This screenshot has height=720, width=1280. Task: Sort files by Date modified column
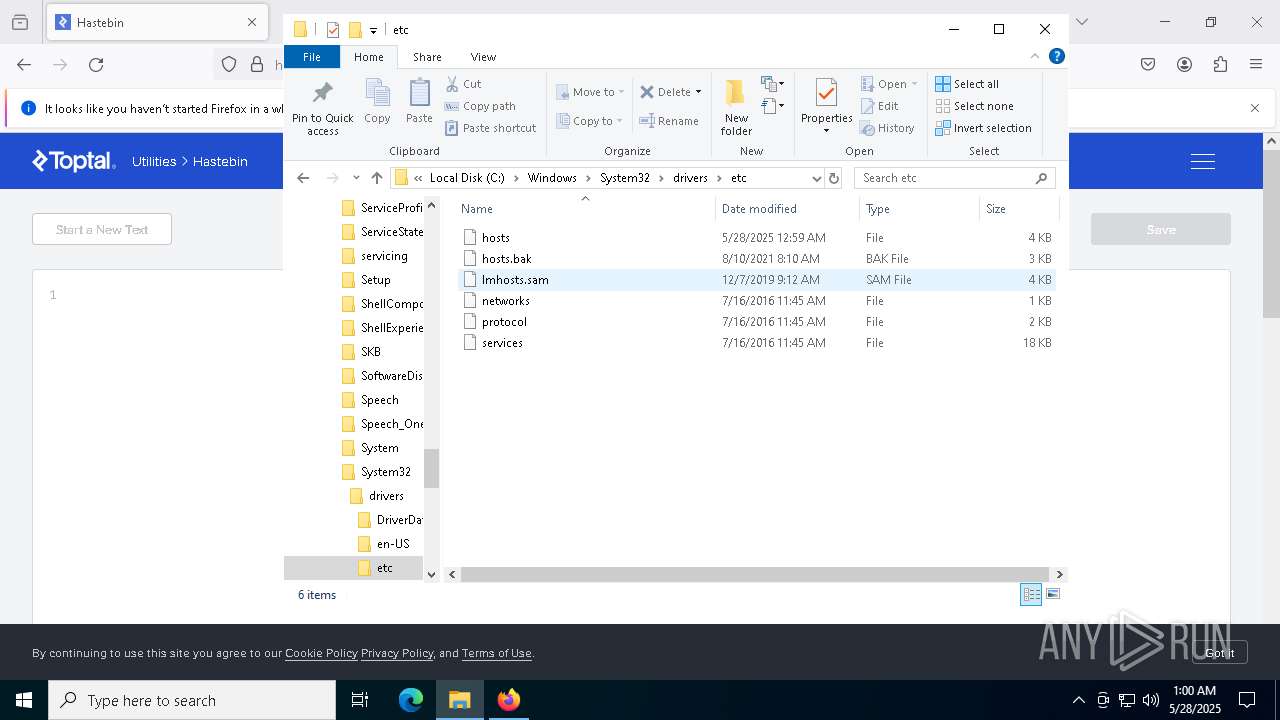point(787,209)
